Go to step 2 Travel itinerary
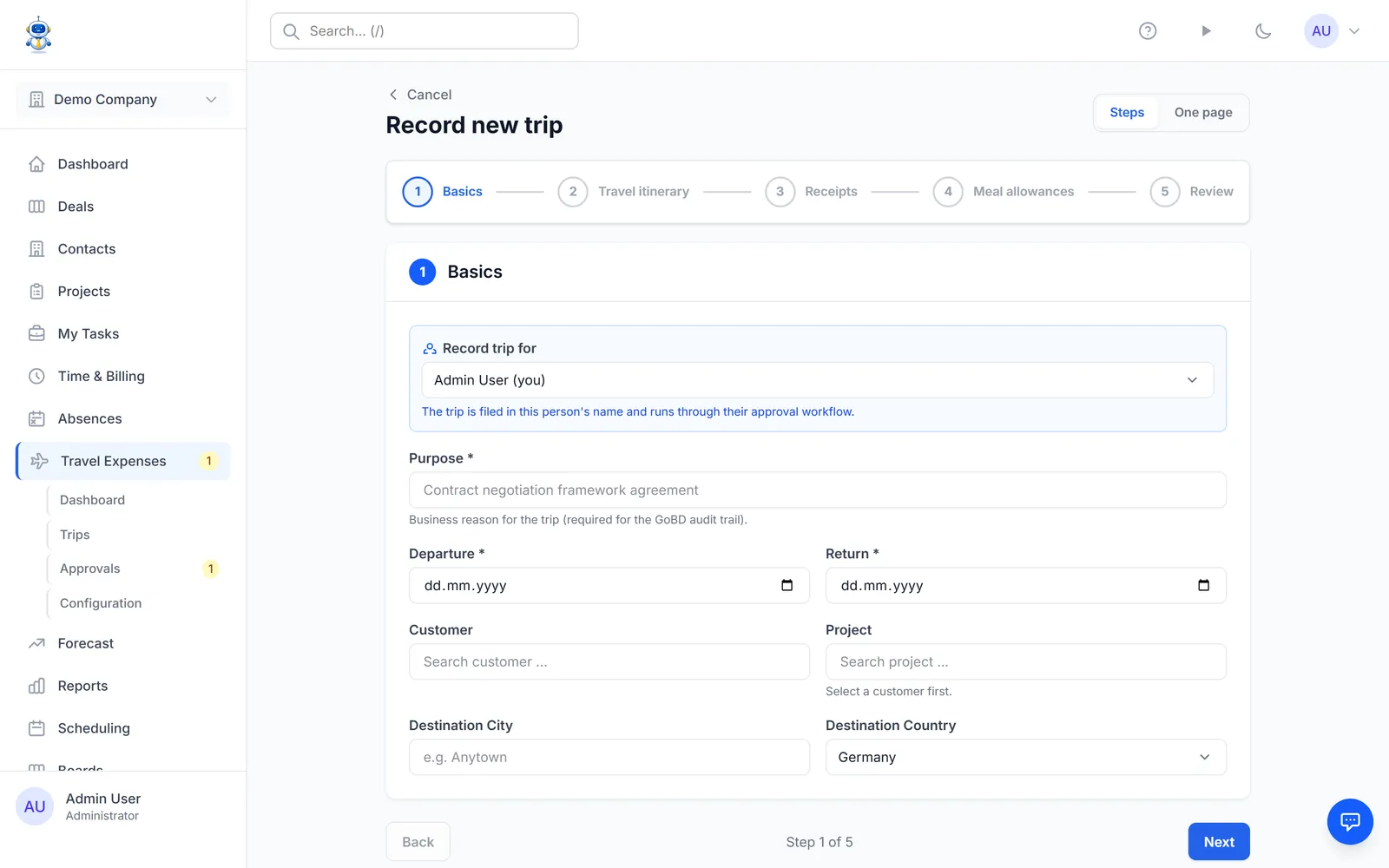1389x868 pixels. tap(623, 192)
